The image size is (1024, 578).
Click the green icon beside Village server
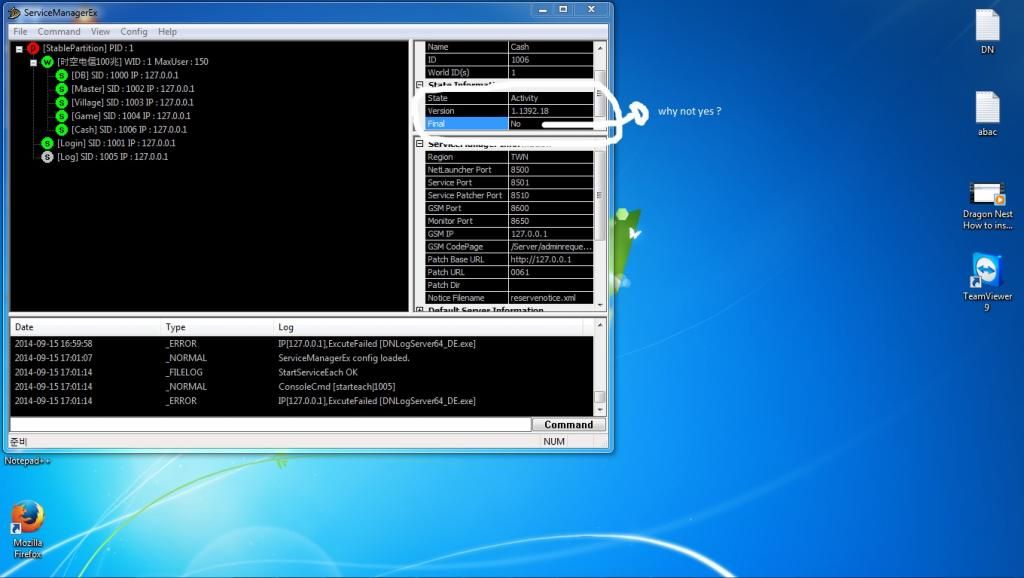[62, 102]
